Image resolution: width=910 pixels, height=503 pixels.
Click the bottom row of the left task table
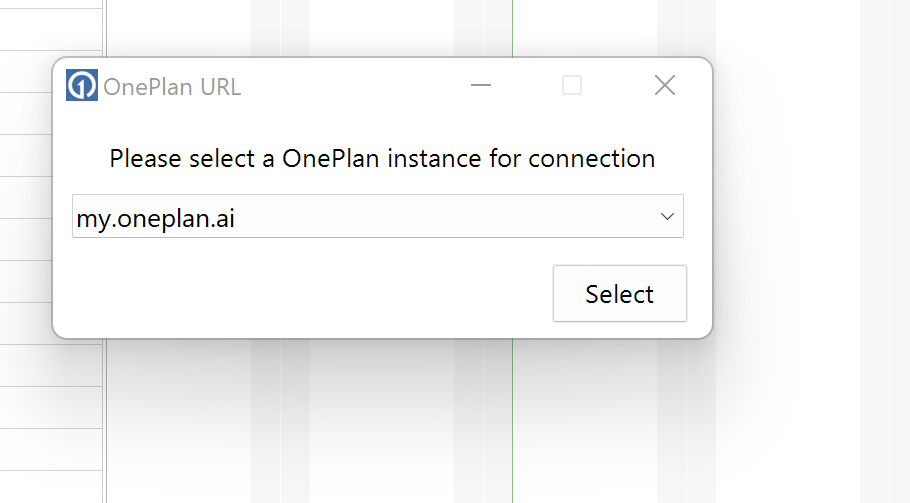point(51,486)
